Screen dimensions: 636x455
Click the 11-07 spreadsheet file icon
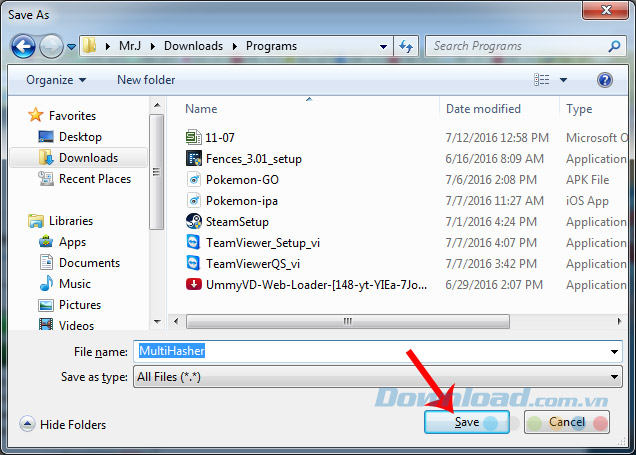tap(193, 137)
